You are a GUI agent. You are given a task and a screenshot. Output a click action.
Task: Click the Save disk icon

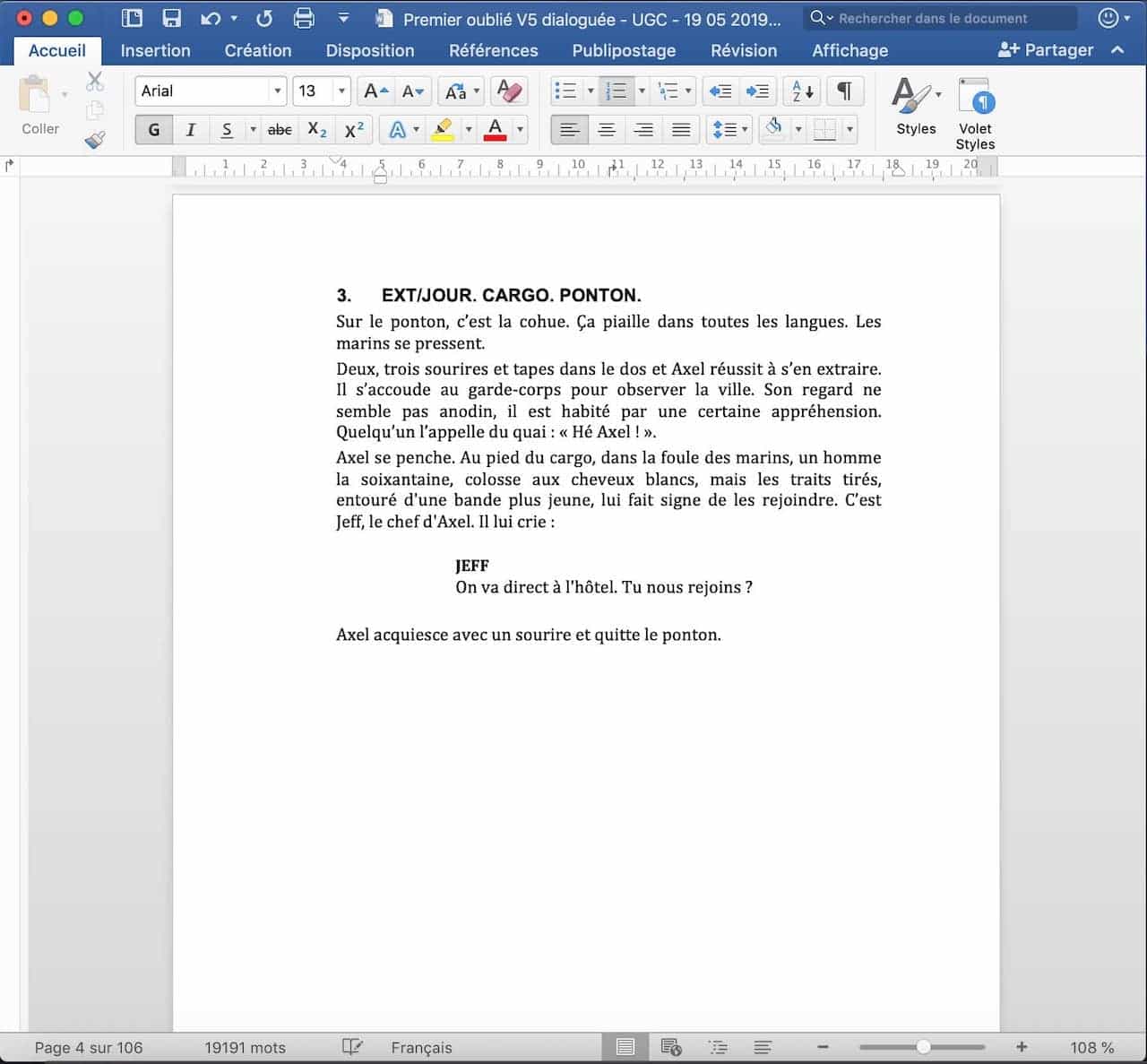click(171, 18)
